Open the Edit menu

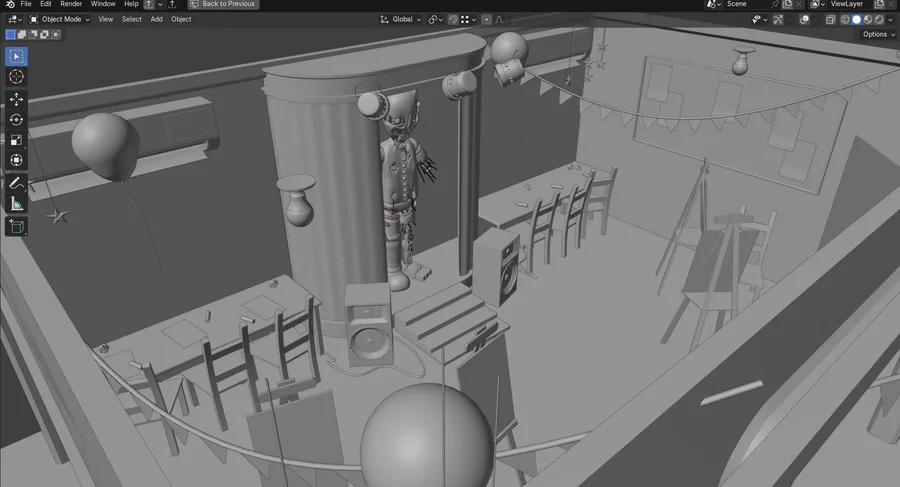tap(46, 3)
